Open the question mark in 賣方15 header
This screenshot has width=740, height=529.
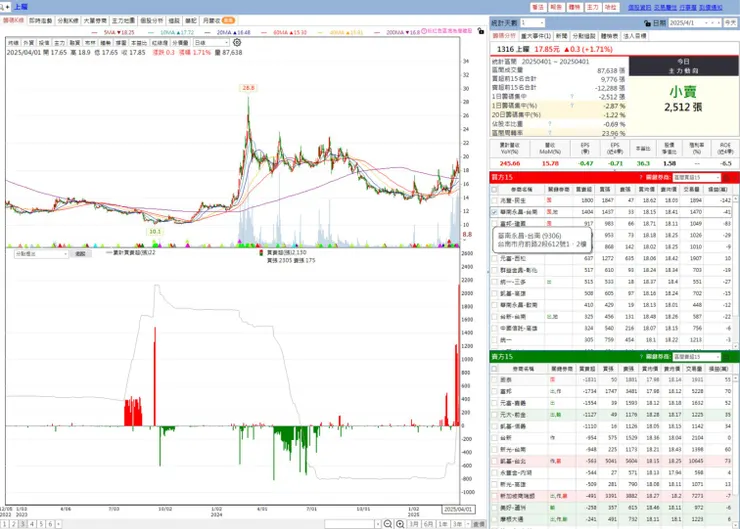[x=641, y=357]
